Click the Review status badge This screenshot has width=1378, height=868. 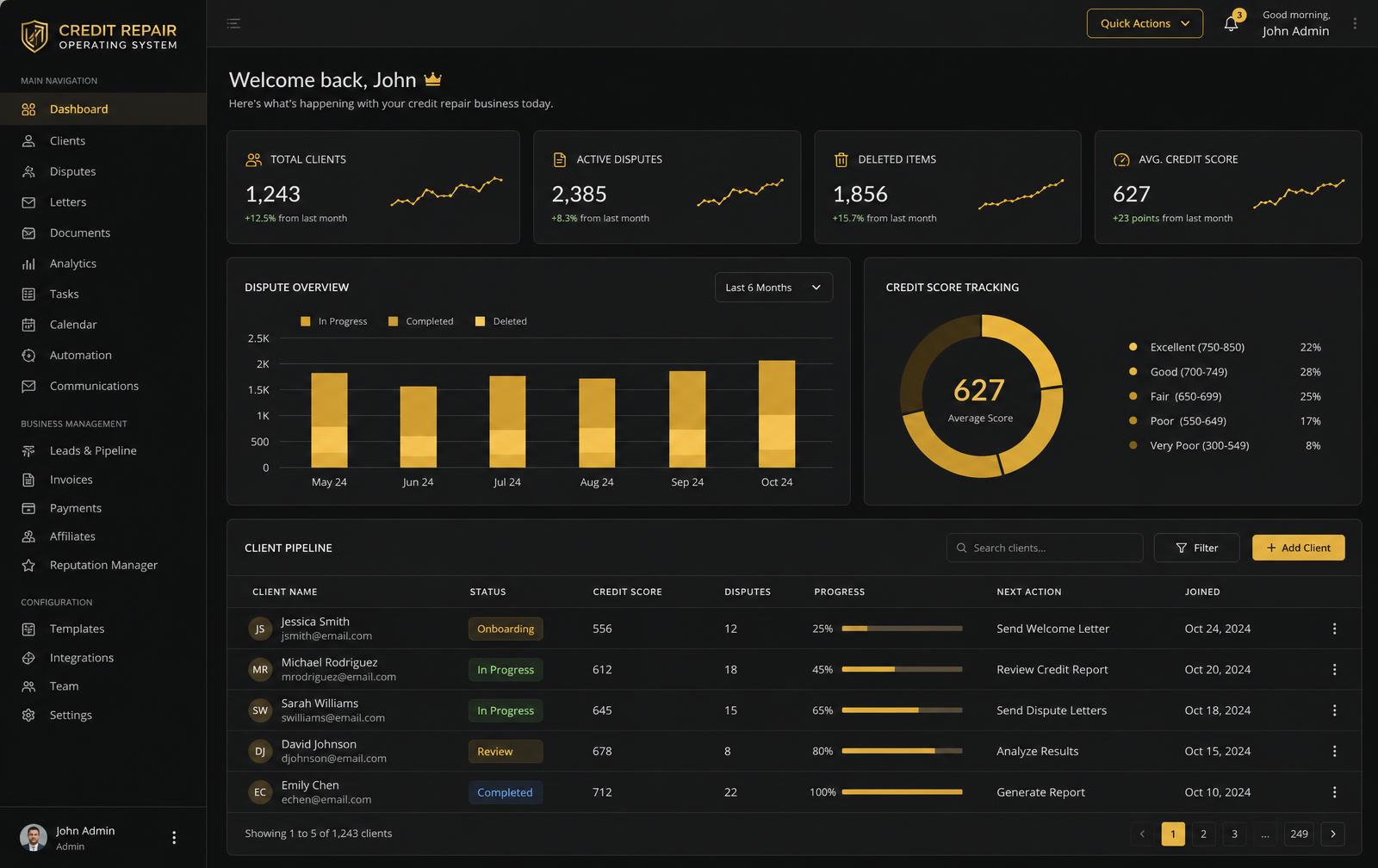pyautogui.click(x=506, y=752)
